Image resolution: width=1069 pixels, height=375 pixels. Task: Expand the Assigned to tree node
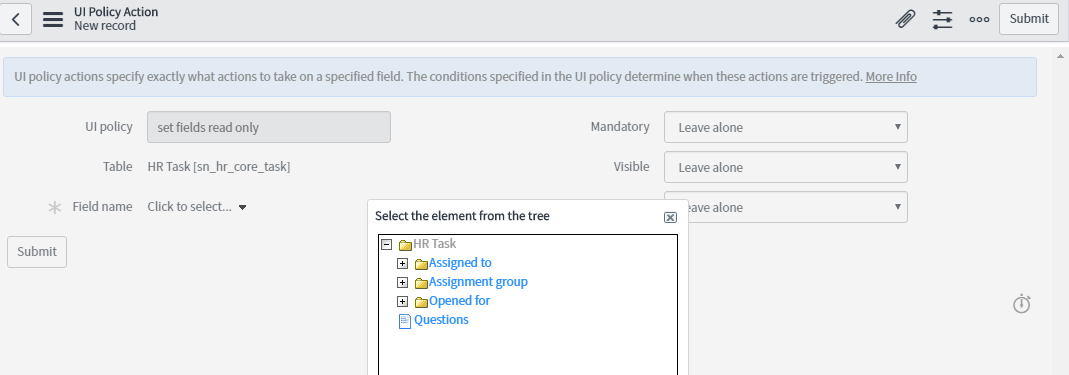click(x=402, y=263)
